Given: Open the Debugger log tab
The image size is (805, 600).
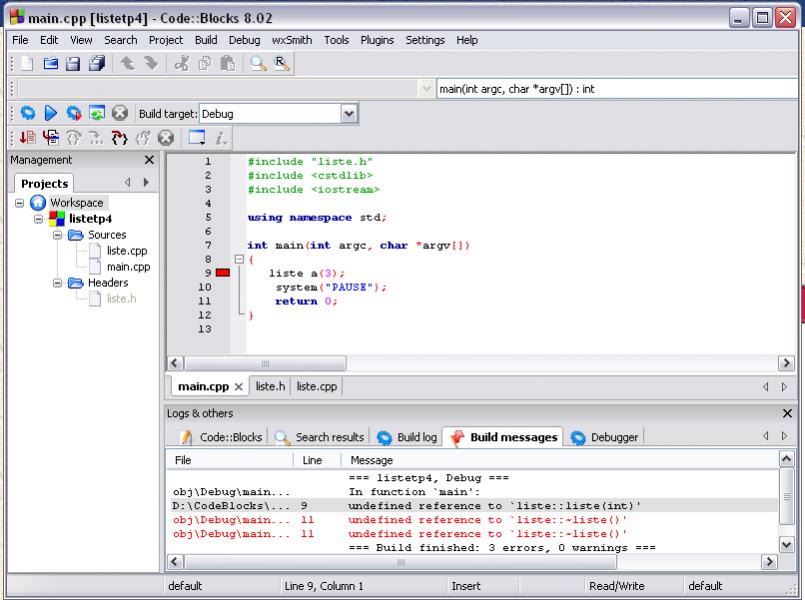Looking at the screenshot, I should [605, 437].
